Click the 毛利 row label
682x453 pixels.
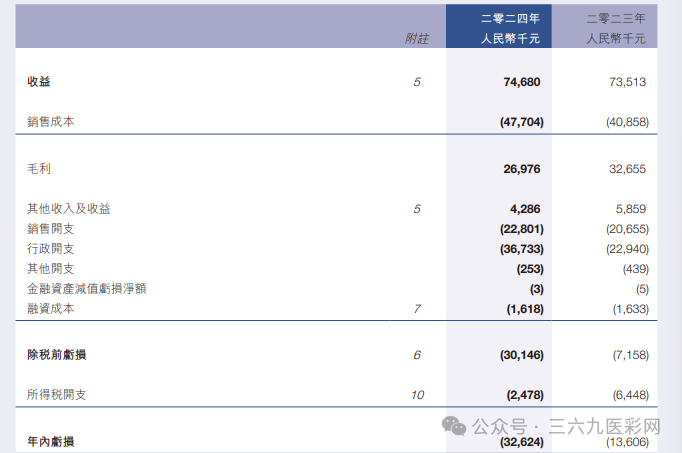(x=39, y=170)
